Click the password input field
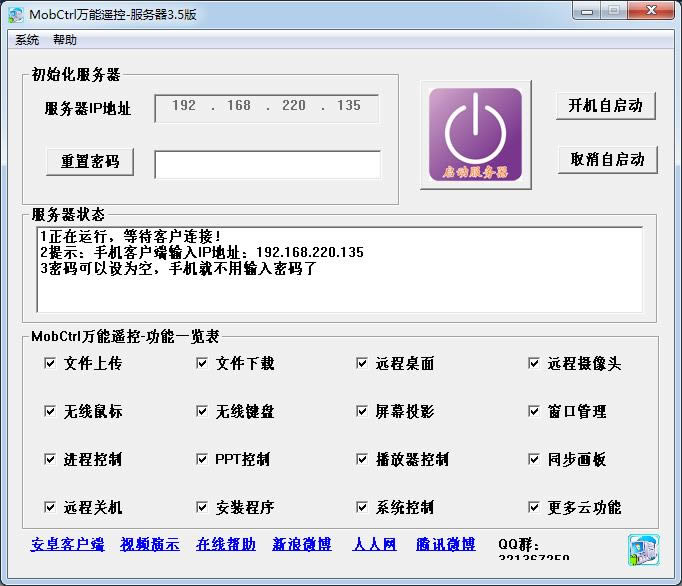The image size is (682, 586). pos(267,164)
